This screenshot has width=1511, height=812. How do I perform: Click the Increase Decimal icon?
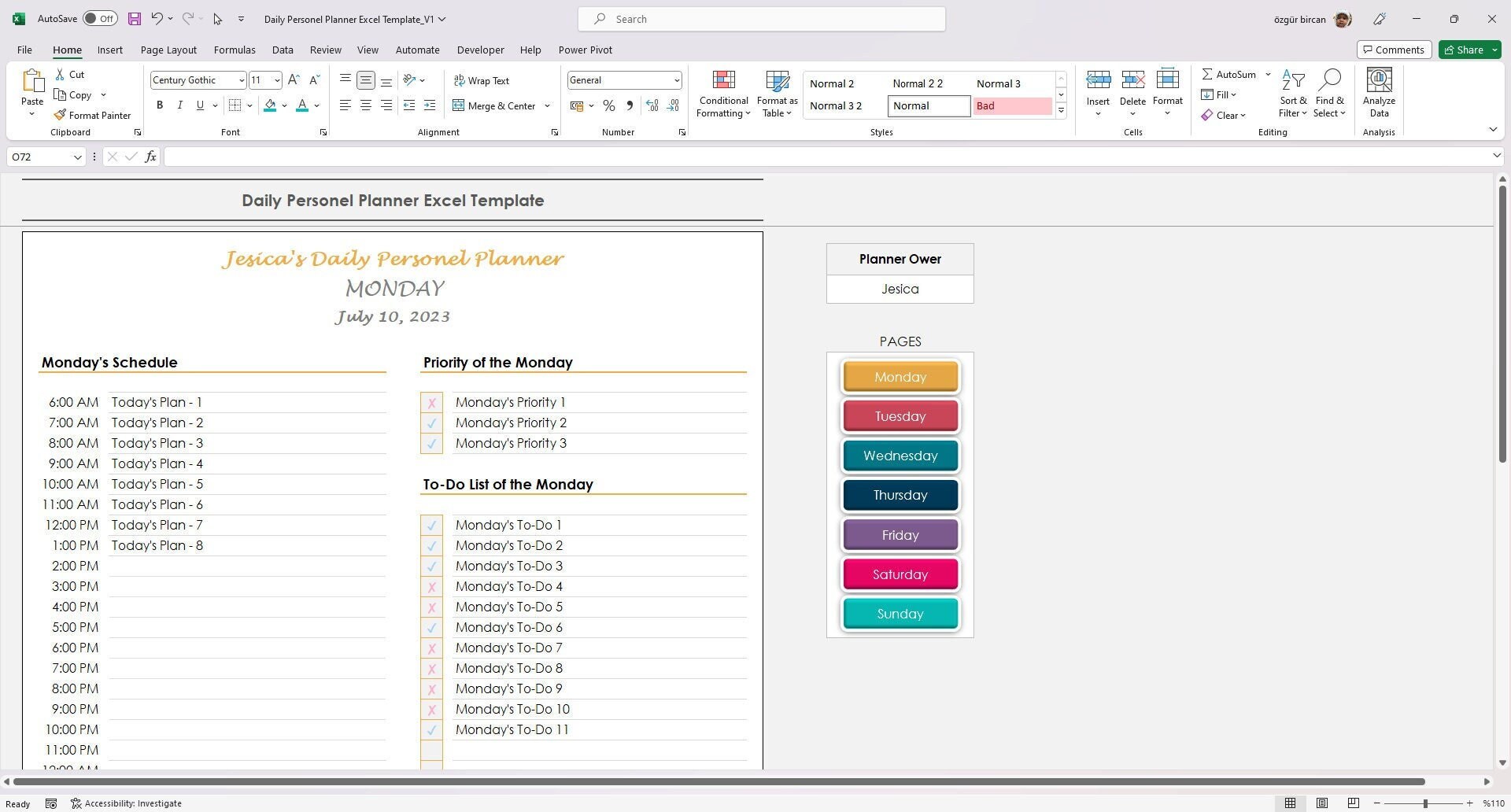click(x=652, y=105)
